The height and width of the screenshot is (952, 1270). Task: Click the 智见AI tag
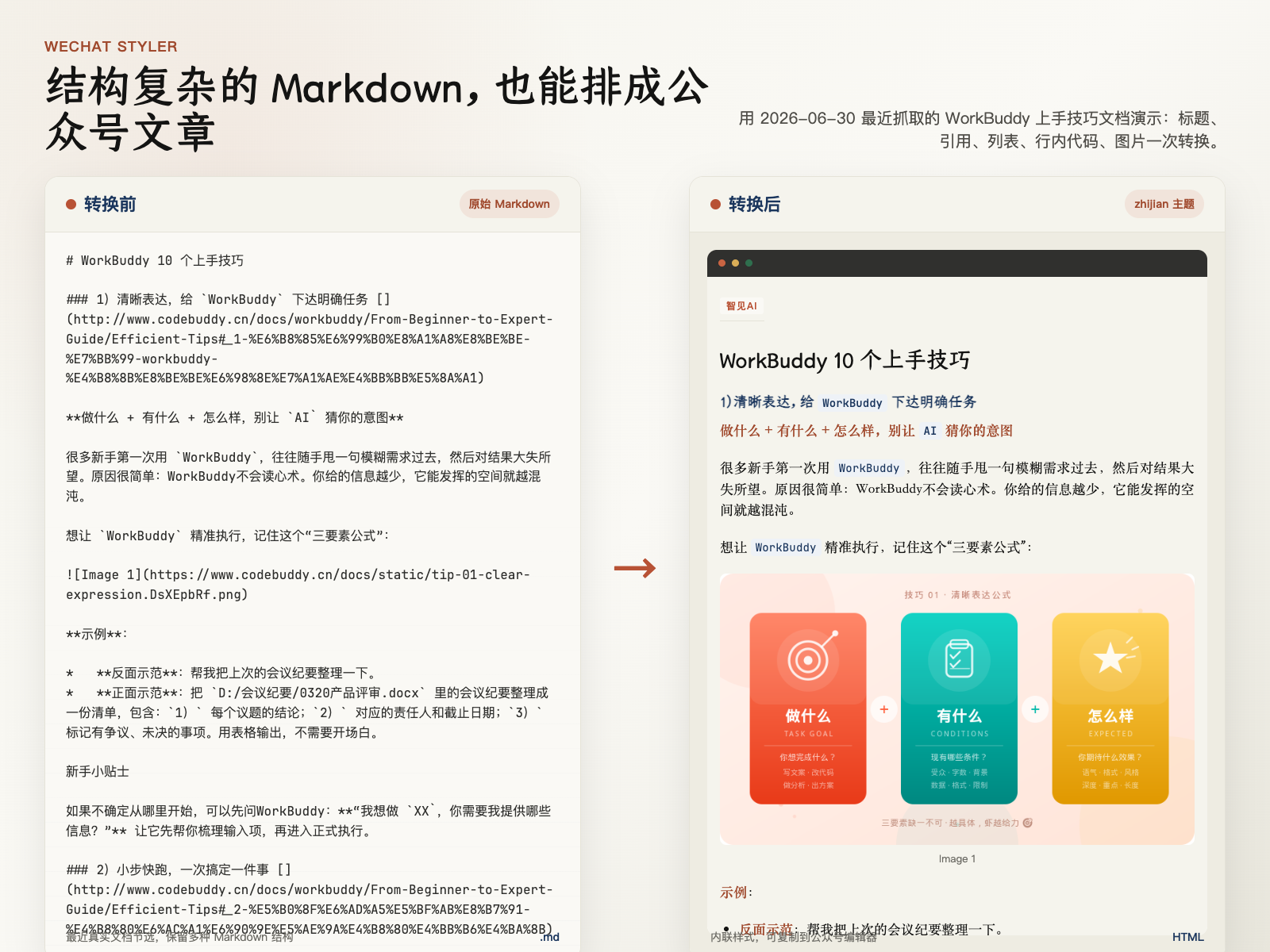[x=741, y=305]
